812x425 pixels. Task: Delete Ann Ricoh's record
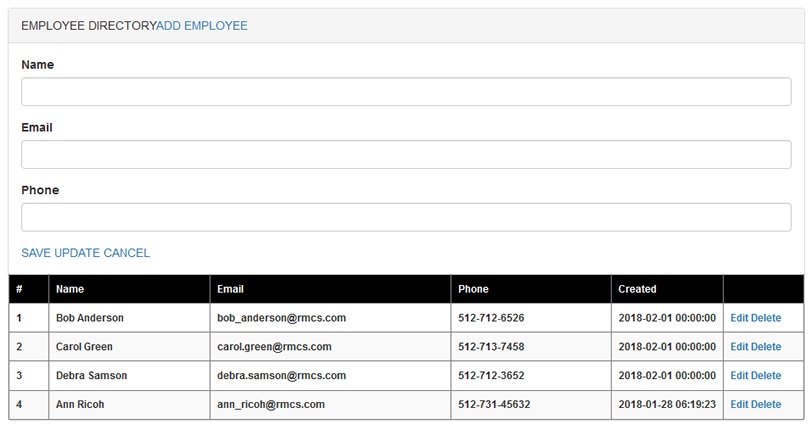coord(766,404)
